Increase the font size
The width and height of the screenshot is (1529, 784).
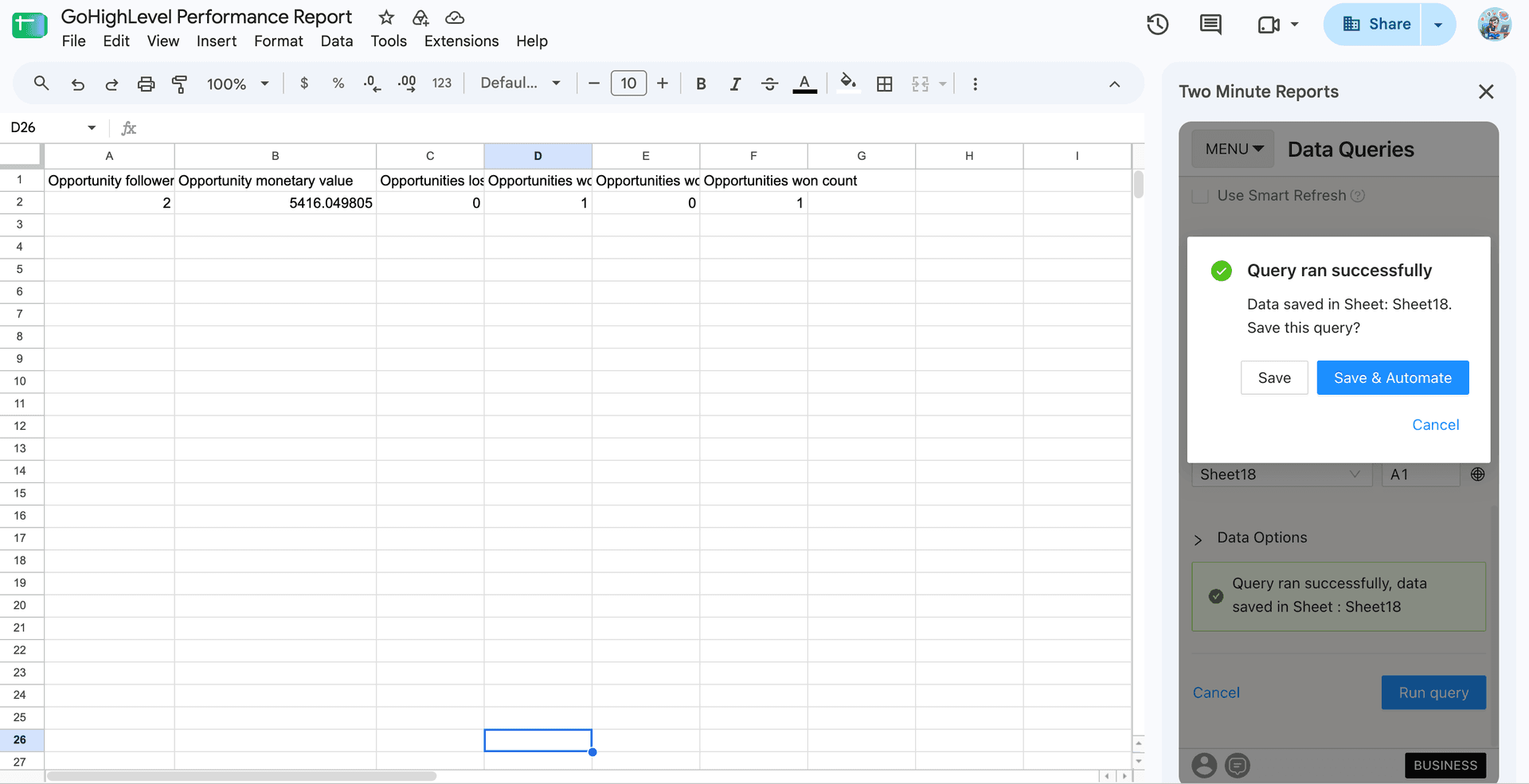point(663,84)
